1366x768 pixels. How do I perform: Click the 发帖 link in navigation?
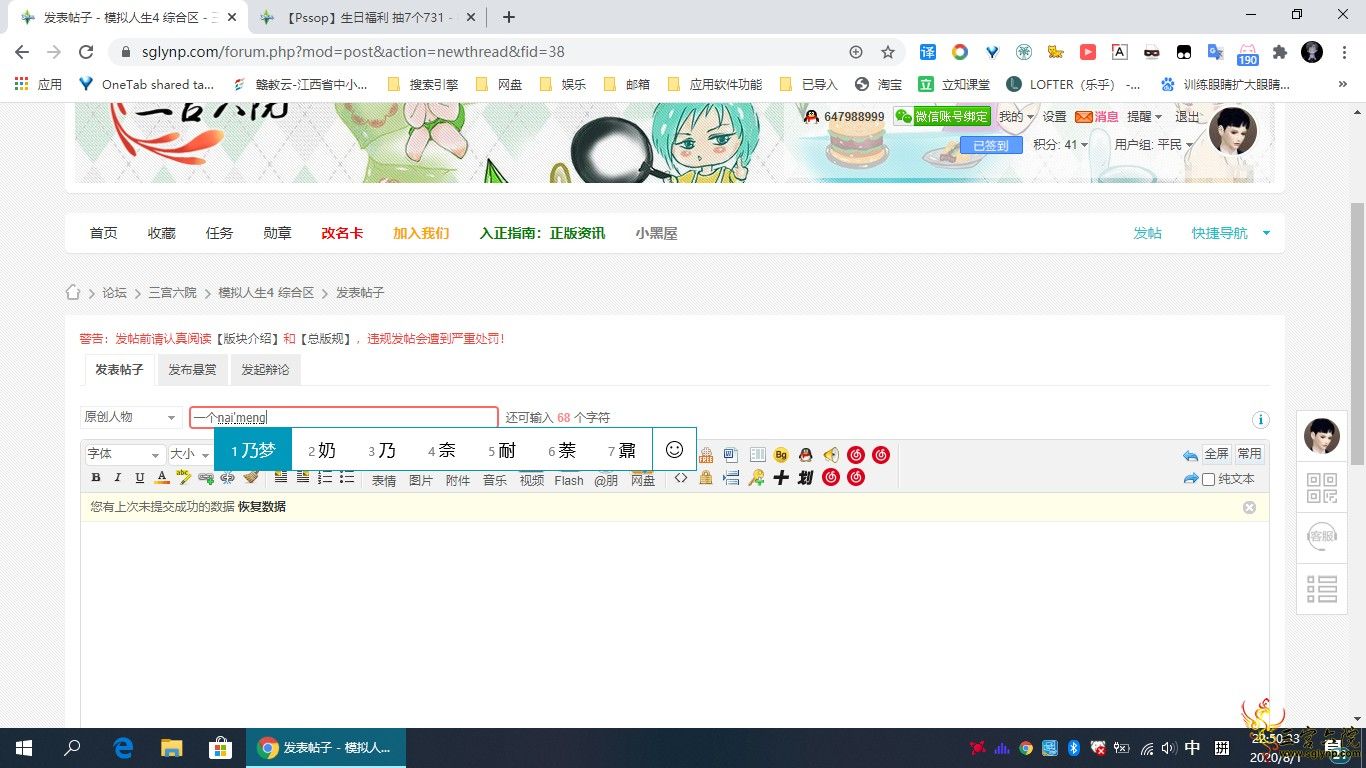click(1147, 233)
